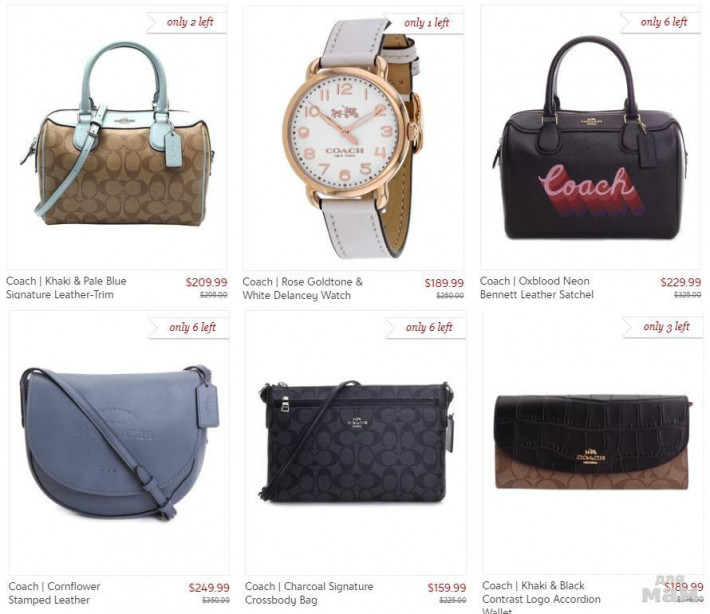Click the $209.99 price
The image size is (710, 614).
206,282
